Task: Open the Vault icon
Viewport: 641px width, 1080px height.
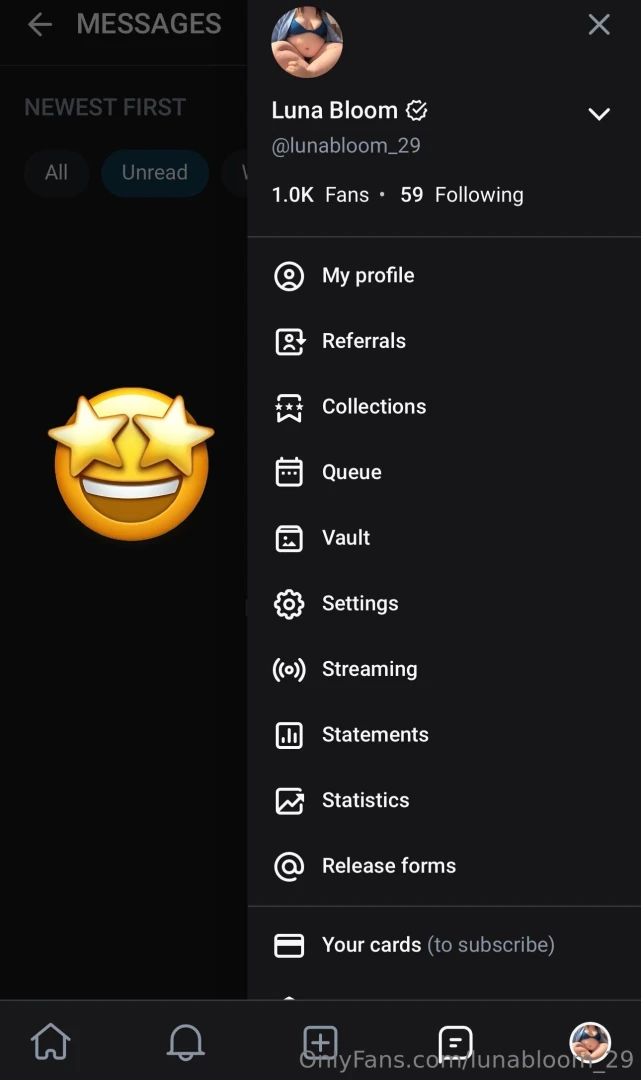Action: [289, 538]
